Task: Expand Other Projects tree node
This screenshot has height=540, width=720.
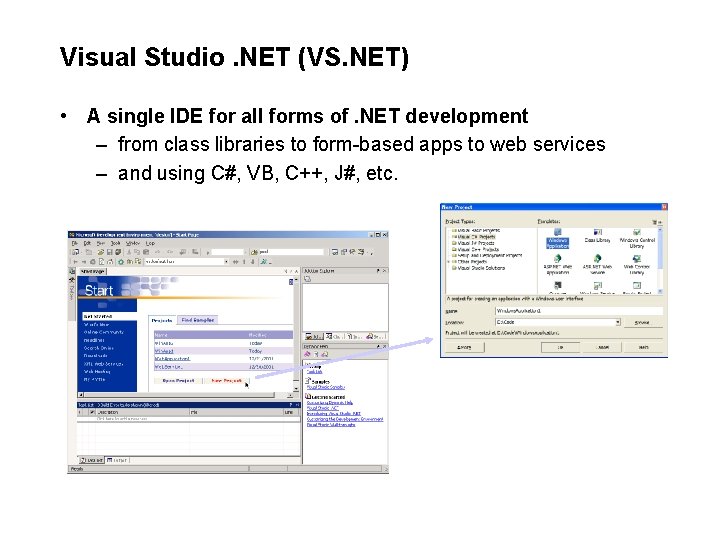Action: point(449,262)
